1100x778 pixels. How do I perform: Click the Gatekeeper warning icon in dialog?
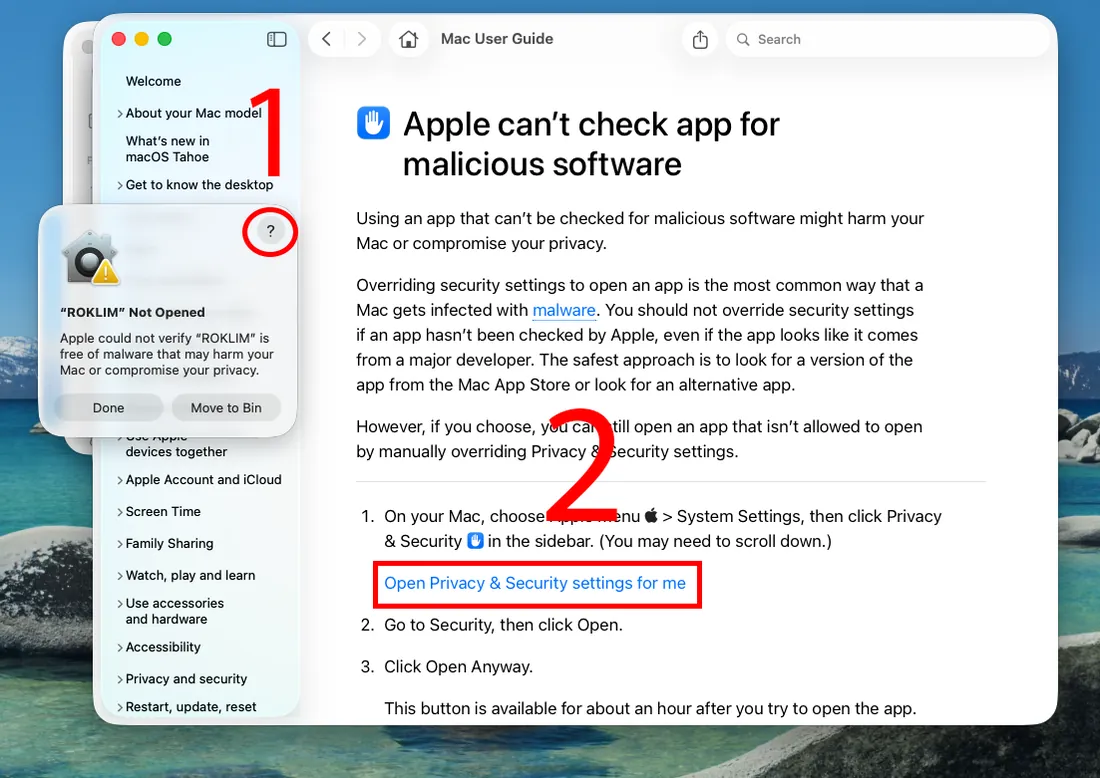pos(90,257)
